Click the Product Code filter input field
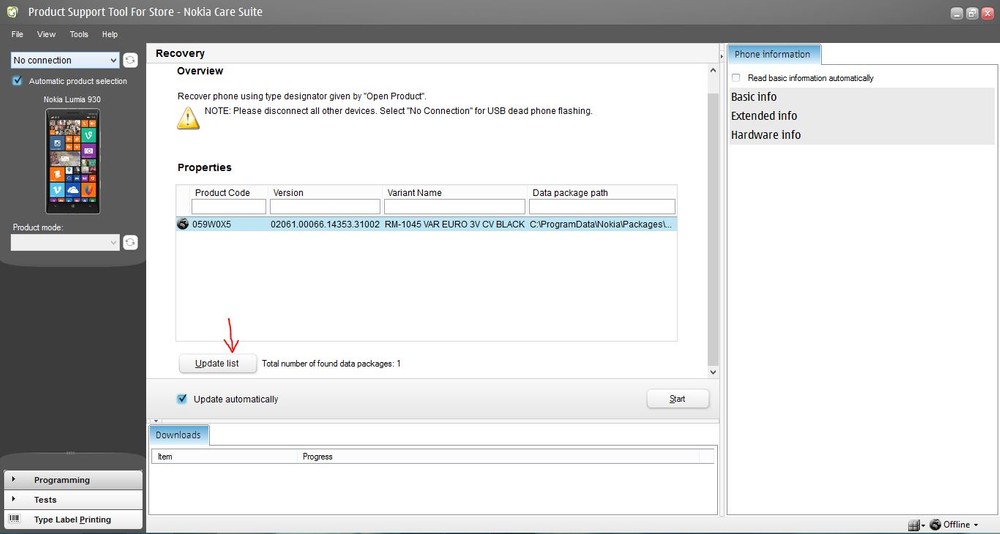Image resolution: width=1000 pixels, height=534 pixels. [x=229, y=207]
